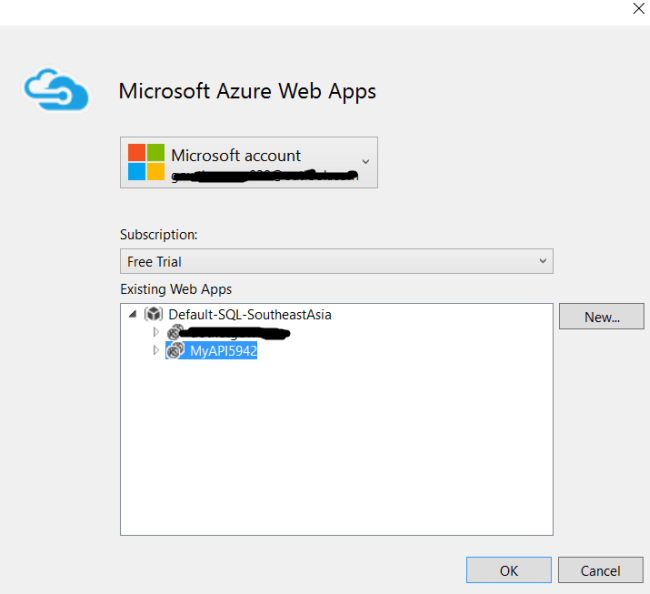Image resolution: width=650 pixels, height=594 pixels.
Task: Expand the redacted web app node
Action: click(156, 332)
